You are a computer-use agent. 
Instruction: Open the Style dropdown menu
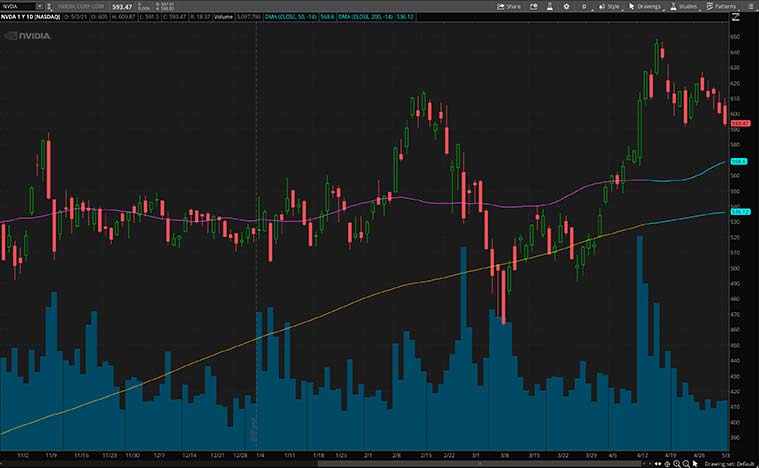[609, 6]
